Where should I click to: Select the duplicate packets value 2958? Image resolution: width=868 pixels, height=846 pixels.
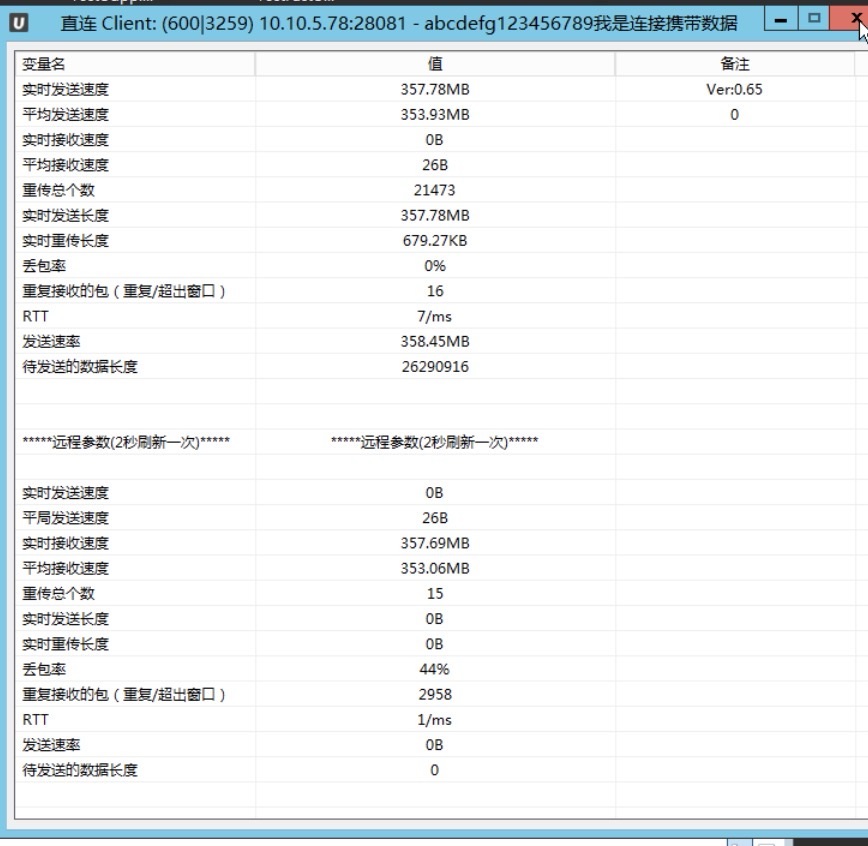[x=435, y=694]
